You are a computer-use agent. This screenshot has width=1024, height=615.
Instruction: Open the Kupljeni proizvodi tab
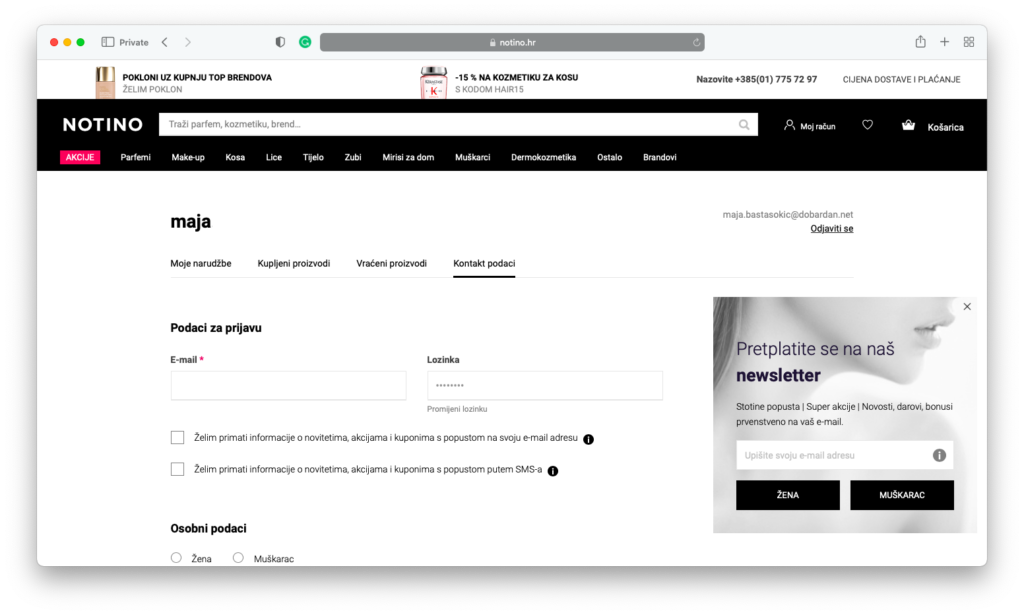(x=294, y=263)
